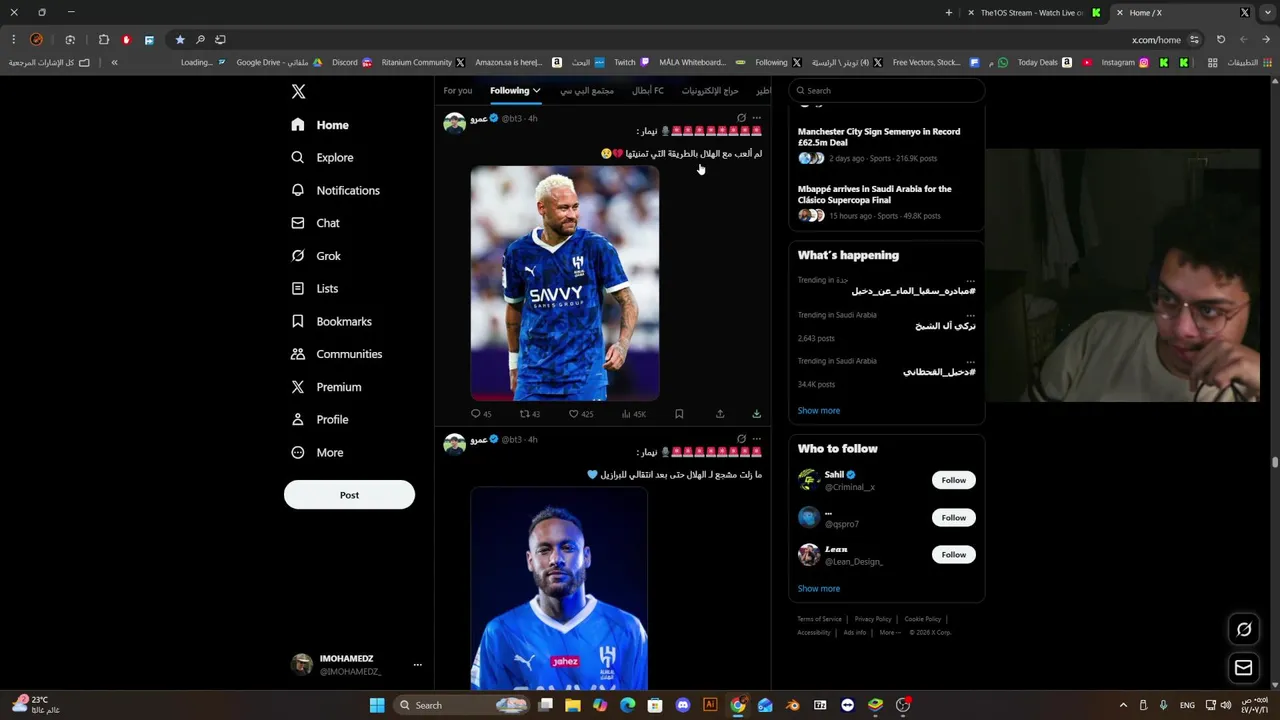Click the Search input field on X
This screenshot has width=1280, height=720.
tap(886, 90)
